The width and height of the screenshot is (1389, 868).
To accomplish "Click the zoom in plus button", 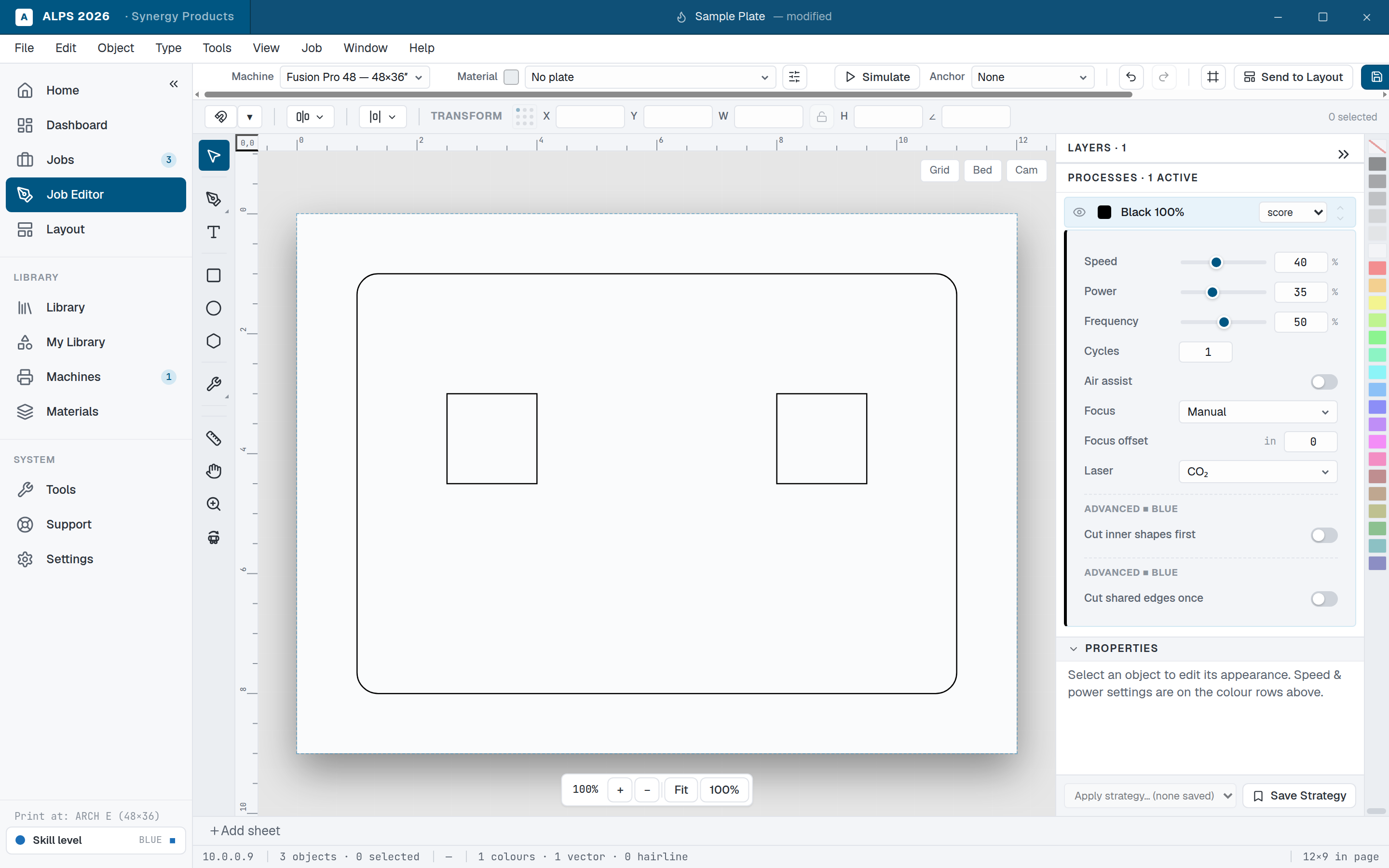I will (x=620, y=790).
